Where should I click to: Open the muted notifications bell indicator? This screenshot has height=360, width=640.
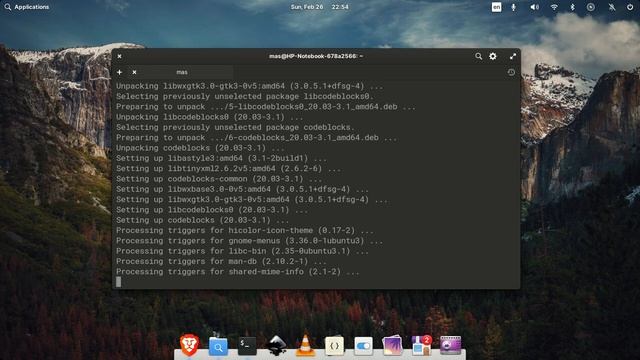(x=611, y=7)
